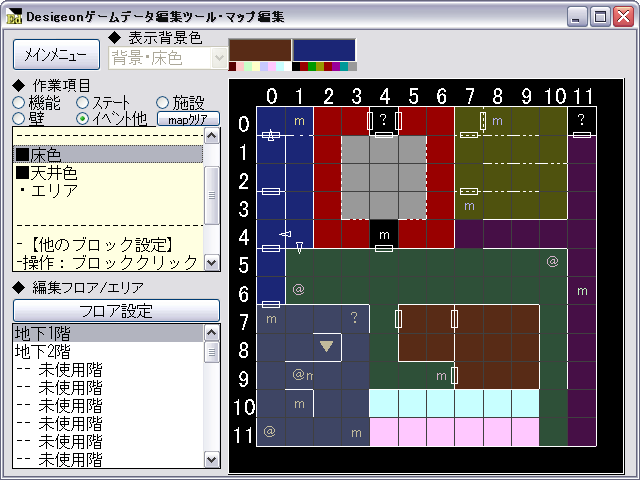Click the @ symbol in column 1 row 6
640x480 pixels.
tap(298, 289)
